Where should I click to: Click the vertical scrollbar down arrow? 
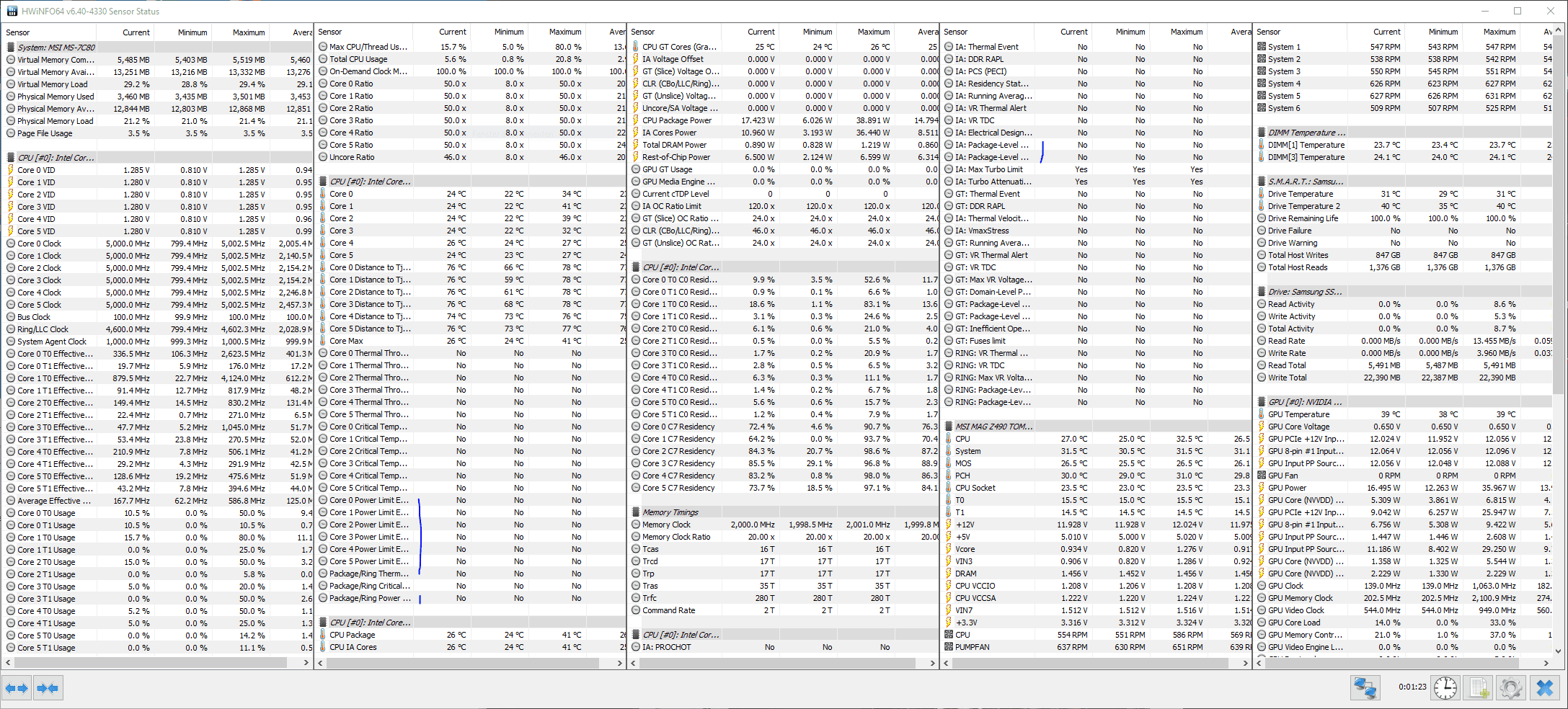pyautogui.click(x=1558, y=651)
